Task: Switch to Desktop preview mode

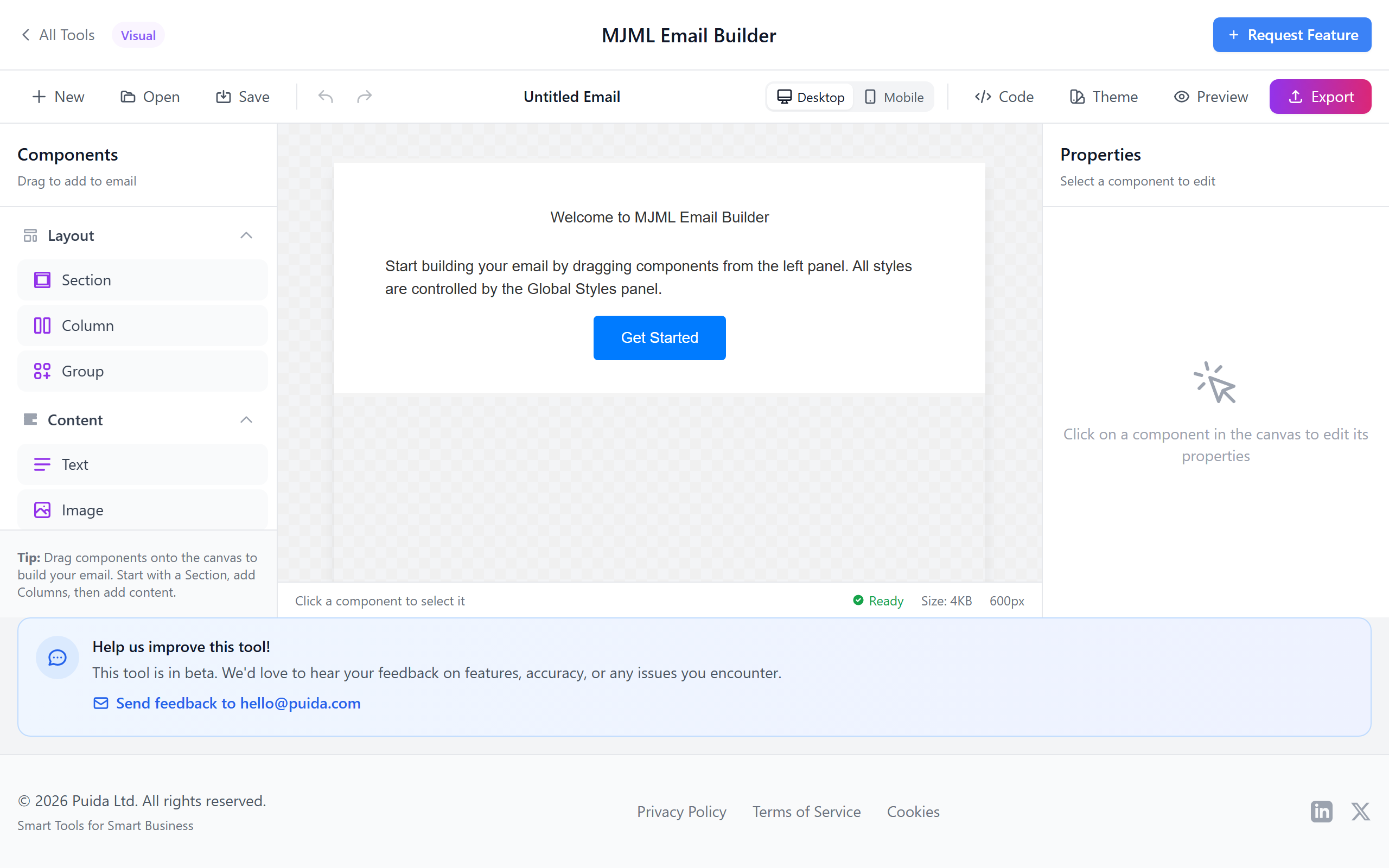Action: tap(810, 97)
